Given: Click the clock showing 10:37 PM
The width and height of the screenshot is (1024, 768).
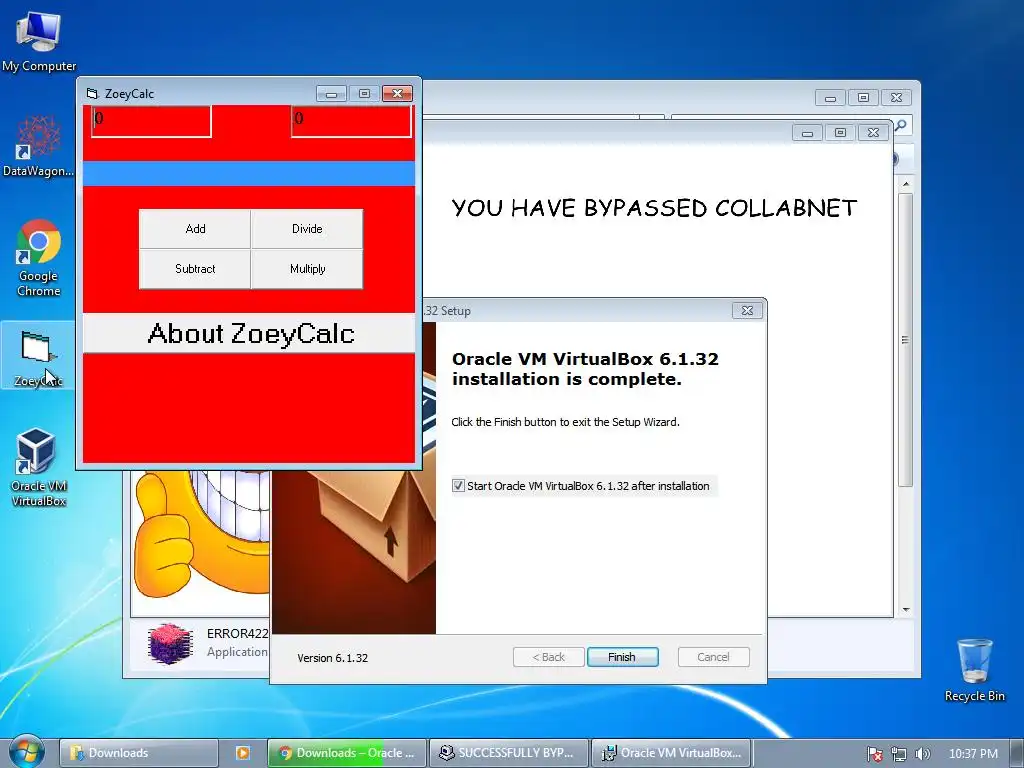Looking at the screenshot, I should point(973,754).
